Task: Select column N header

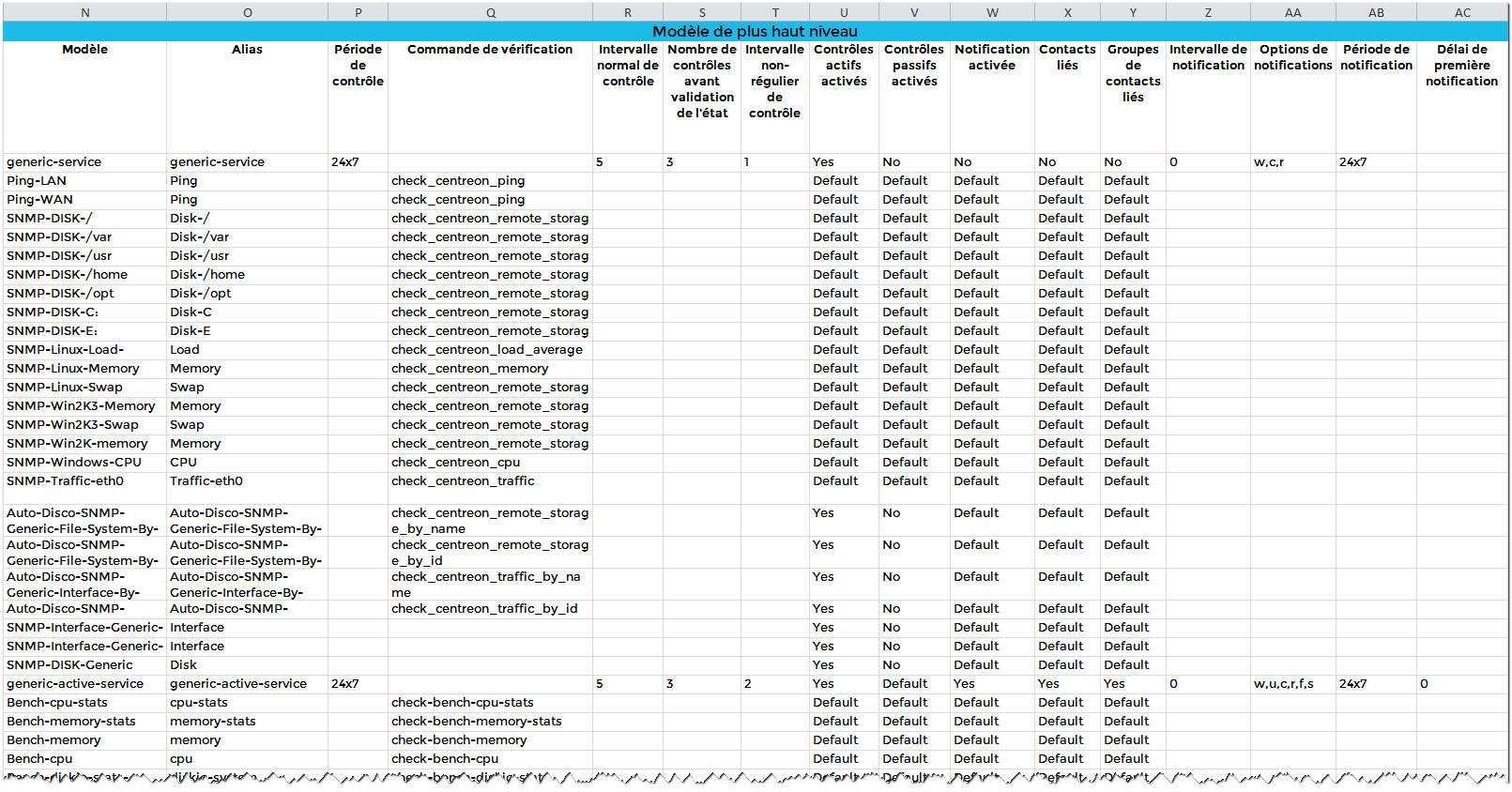Action: pyautogui.click(x=85, y=12)
